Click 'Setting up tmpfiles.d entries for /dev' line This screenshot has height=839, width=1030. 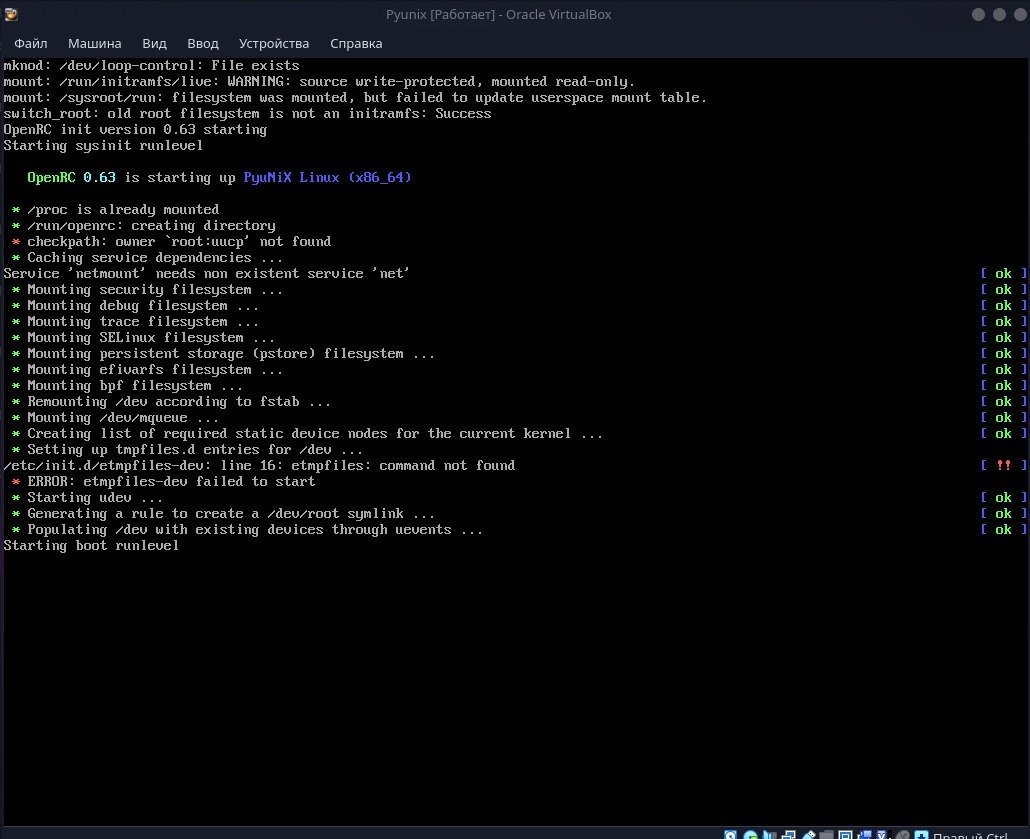point(195,450)
